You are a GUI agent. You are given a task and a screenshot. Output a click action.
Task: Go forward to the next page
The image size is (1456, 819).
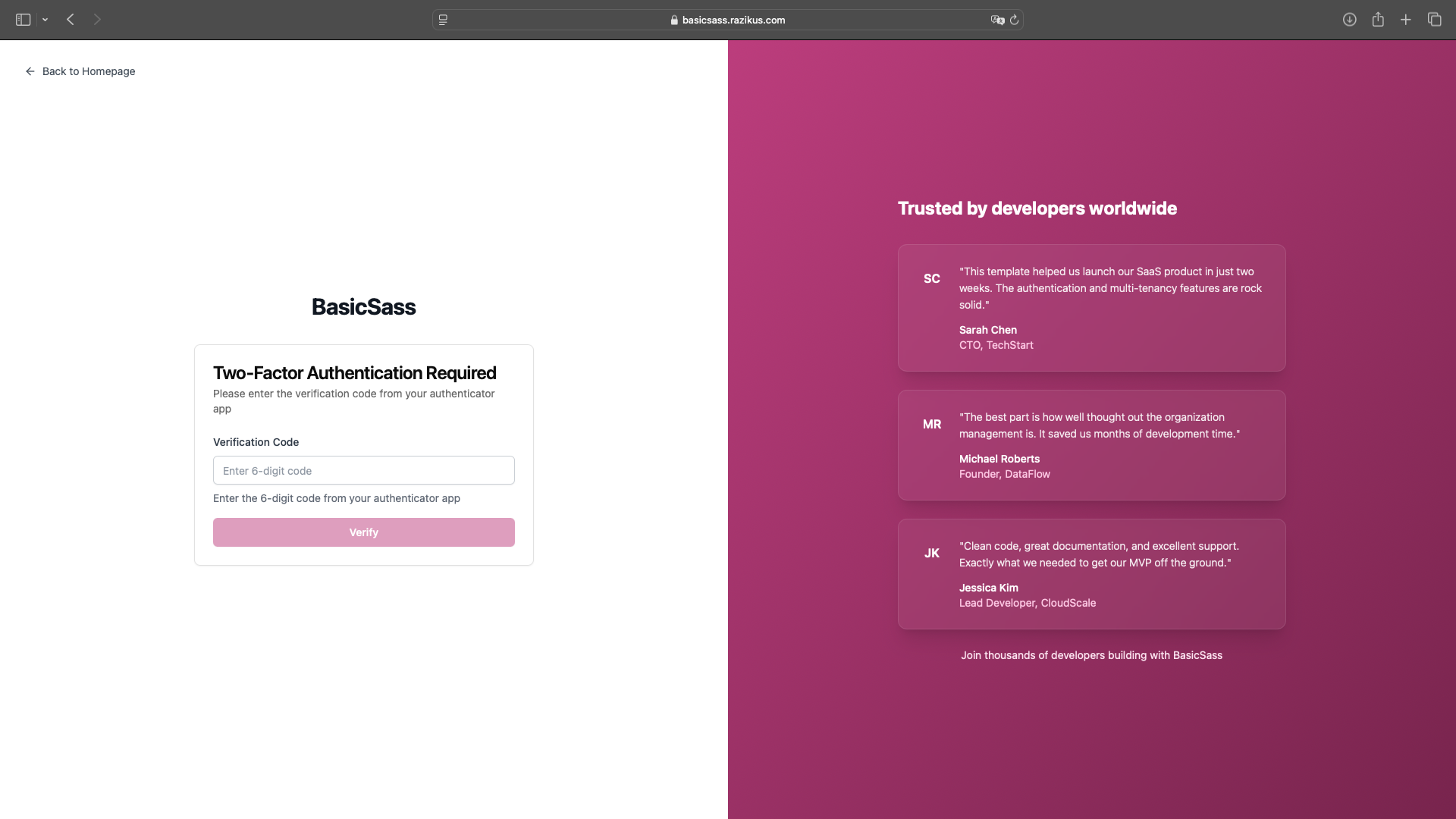(x=97, y=20)
